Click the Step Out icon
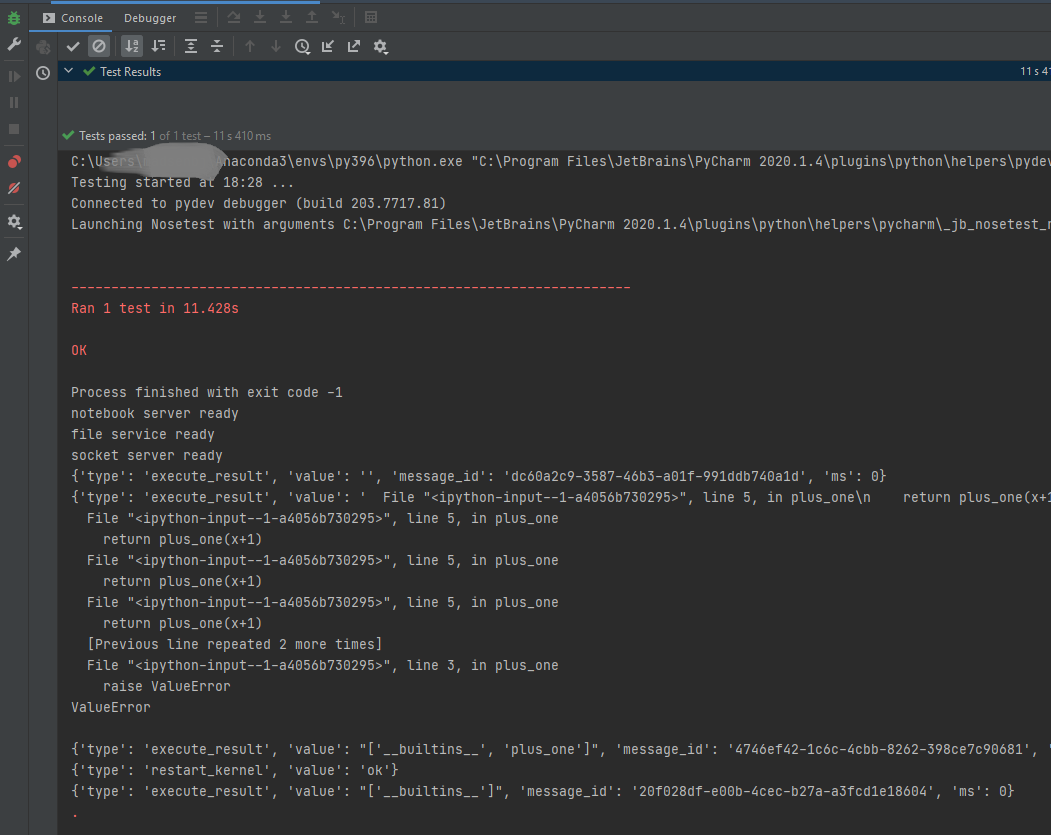The height and width of the screenshot is (835, 1051). (x=312, y=17)
